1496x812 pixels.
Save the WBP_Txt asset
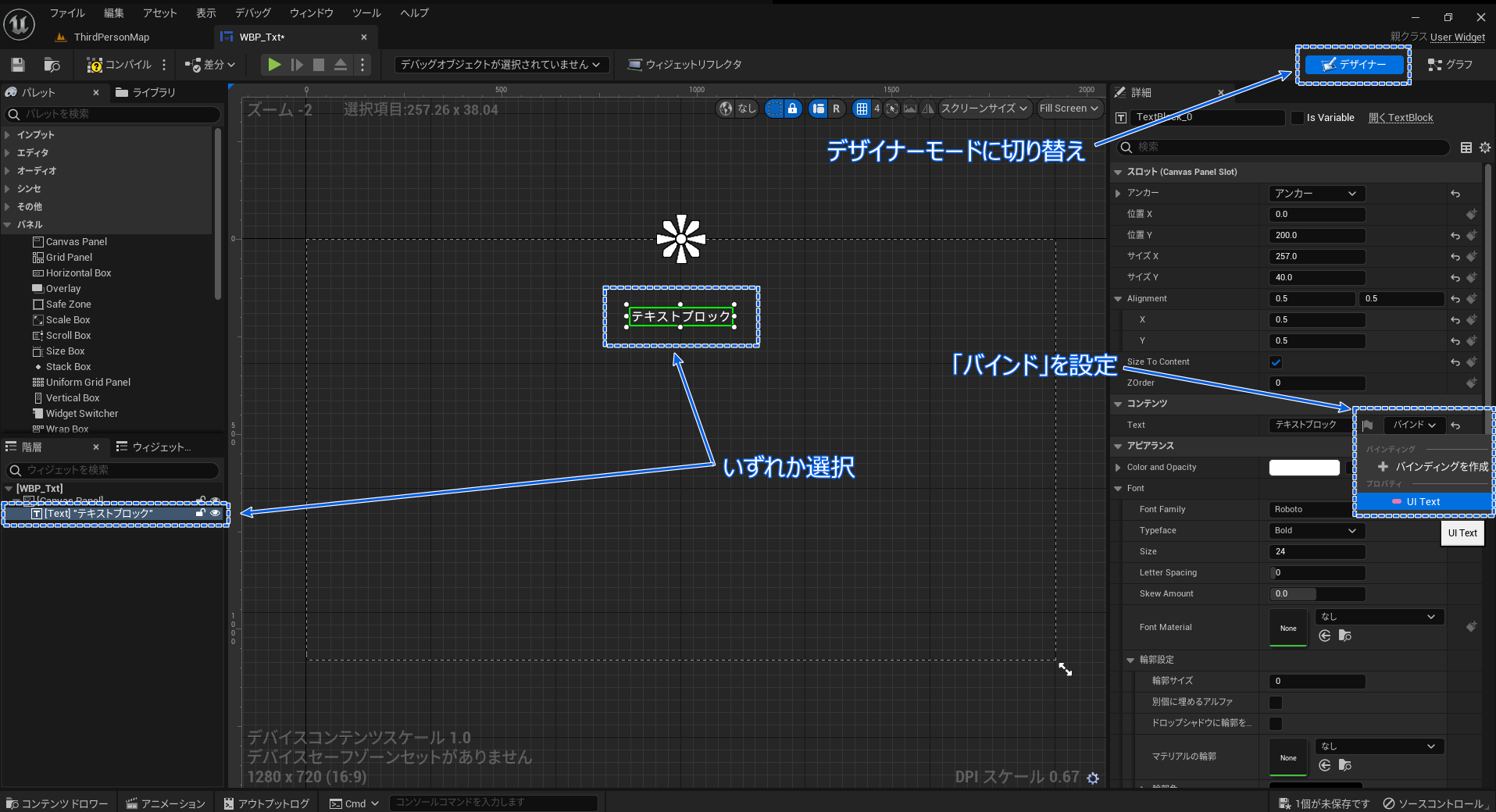click(x=16, y=65)
